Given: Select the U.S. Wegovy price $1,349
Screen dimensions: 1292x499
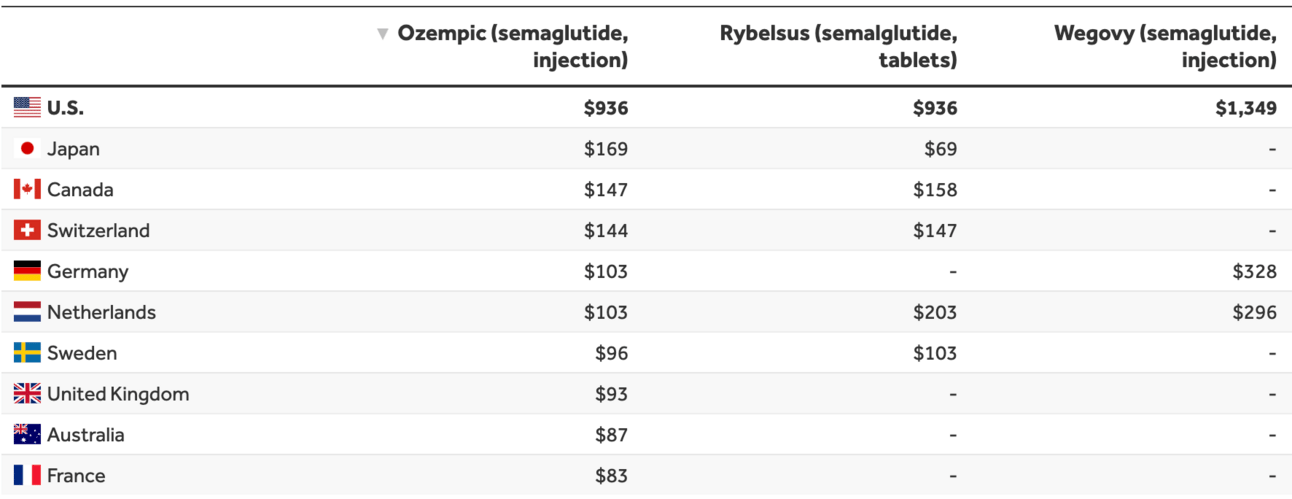Looking at the screenshot, I should coord(1246,108).
